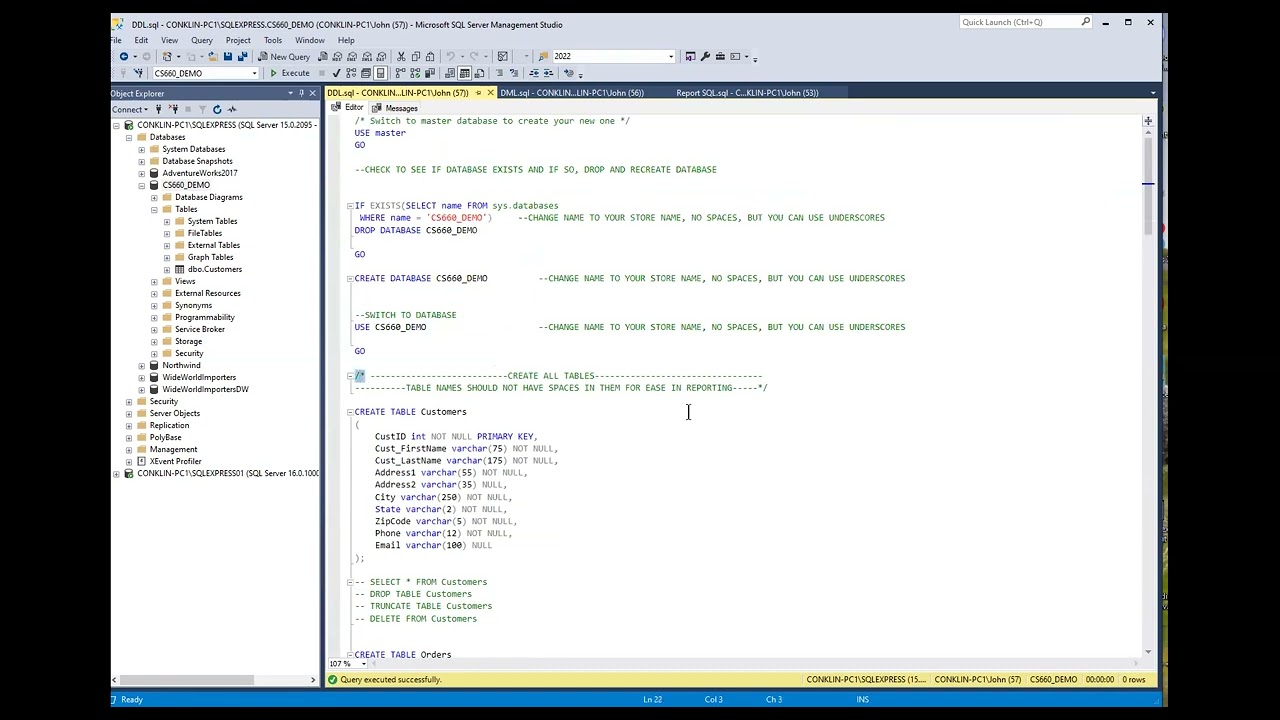
Task: Select the Messages results tab
Action: (395, 108)
